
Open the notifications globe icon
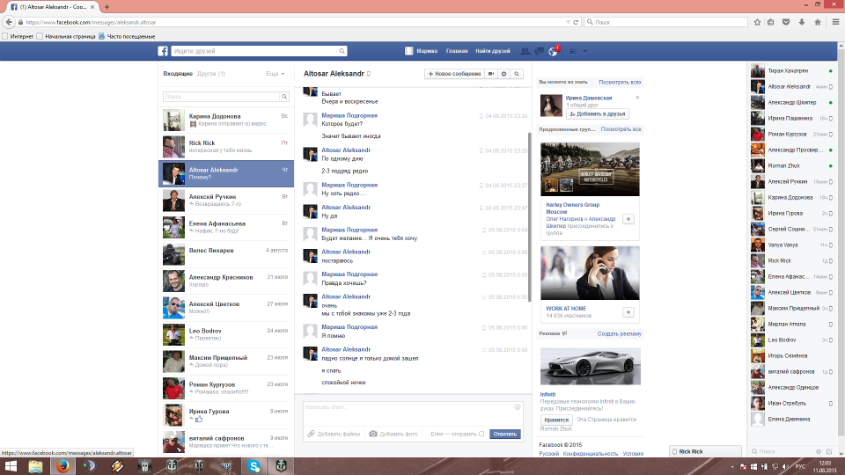coord(552,51)
